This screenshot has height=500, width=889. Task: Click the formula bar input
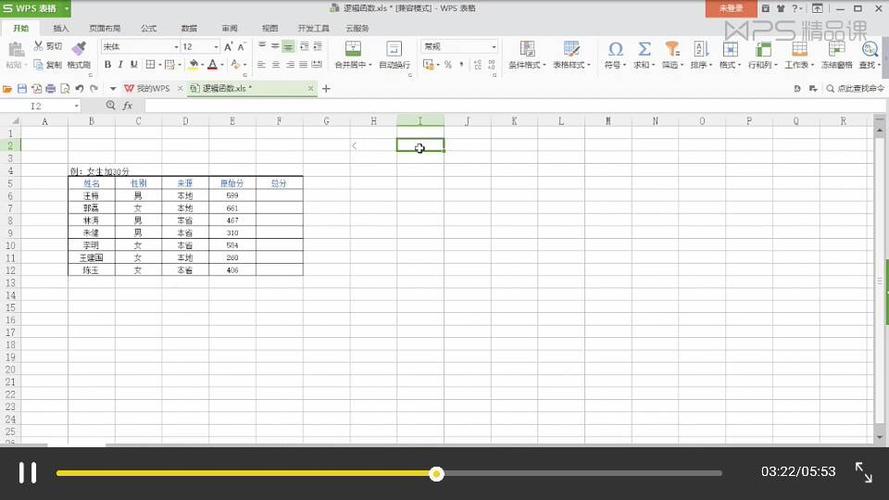pyautogui.click(x=515, y=105)
